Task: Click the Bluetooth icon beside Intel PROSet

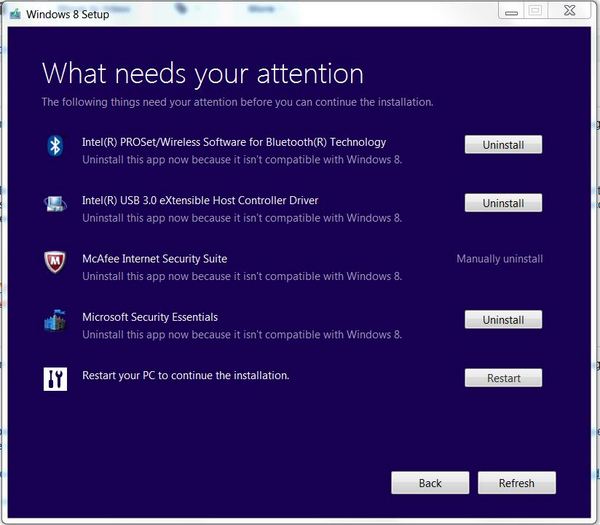Action: (55, 145)
